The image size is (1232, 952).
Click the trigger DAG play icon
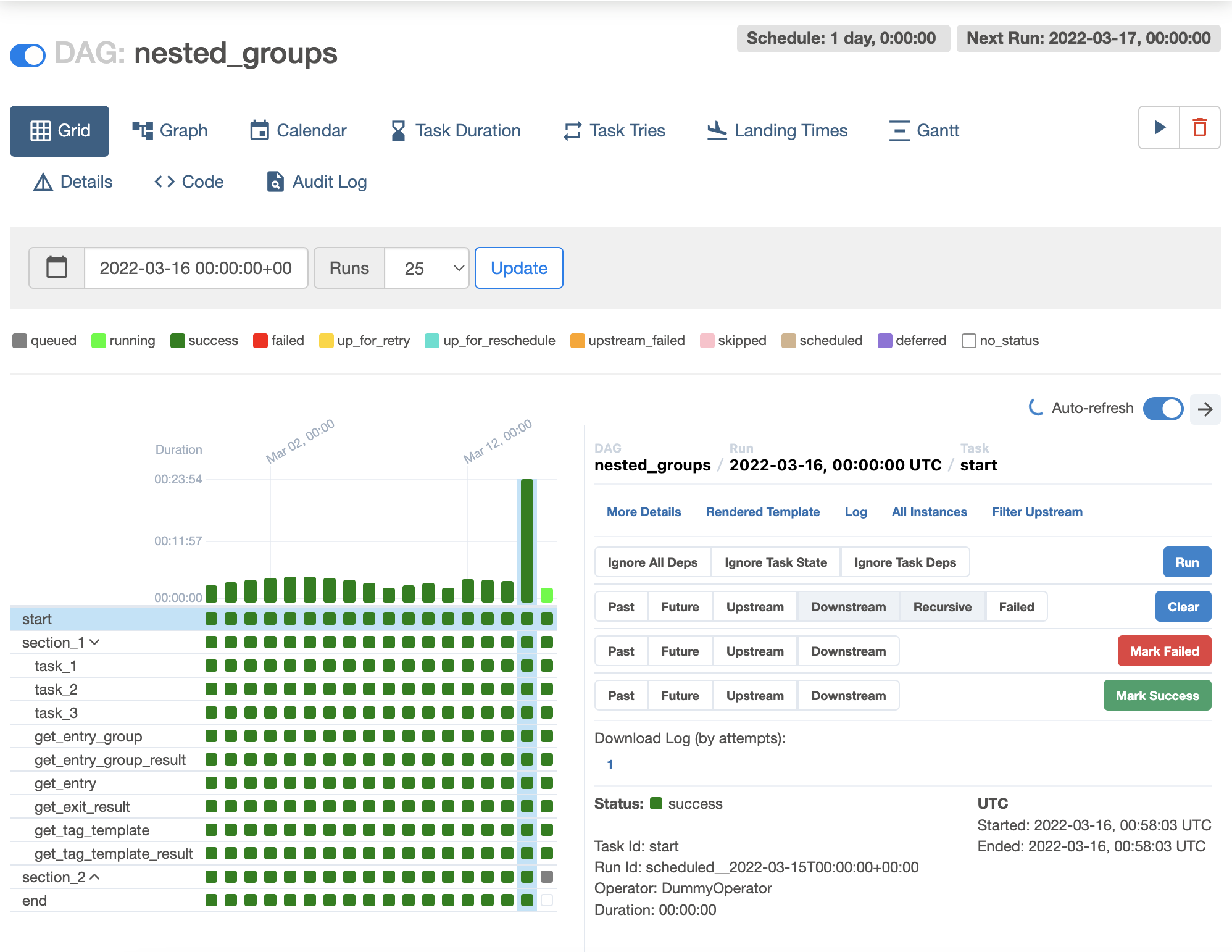[x=1159, y=128]
